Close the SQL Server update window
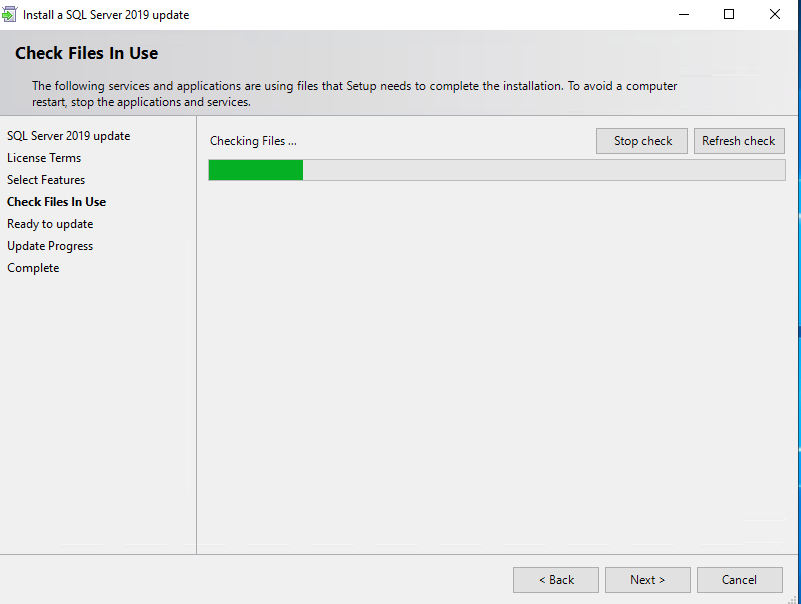 pos(775,15)
